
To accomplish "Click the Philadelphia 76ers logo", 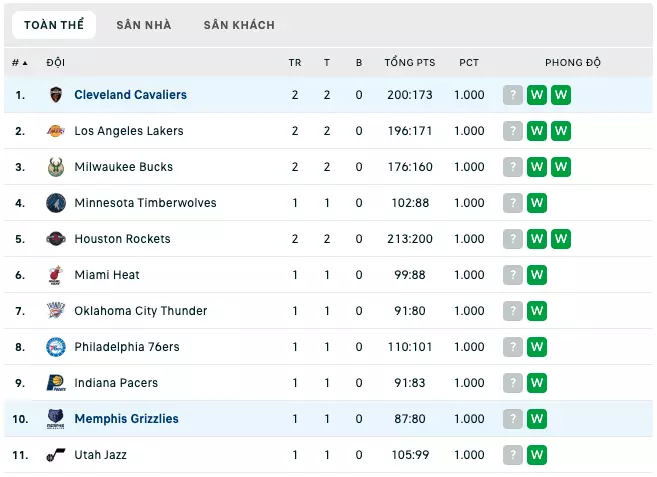I will (x=56, y=347).
